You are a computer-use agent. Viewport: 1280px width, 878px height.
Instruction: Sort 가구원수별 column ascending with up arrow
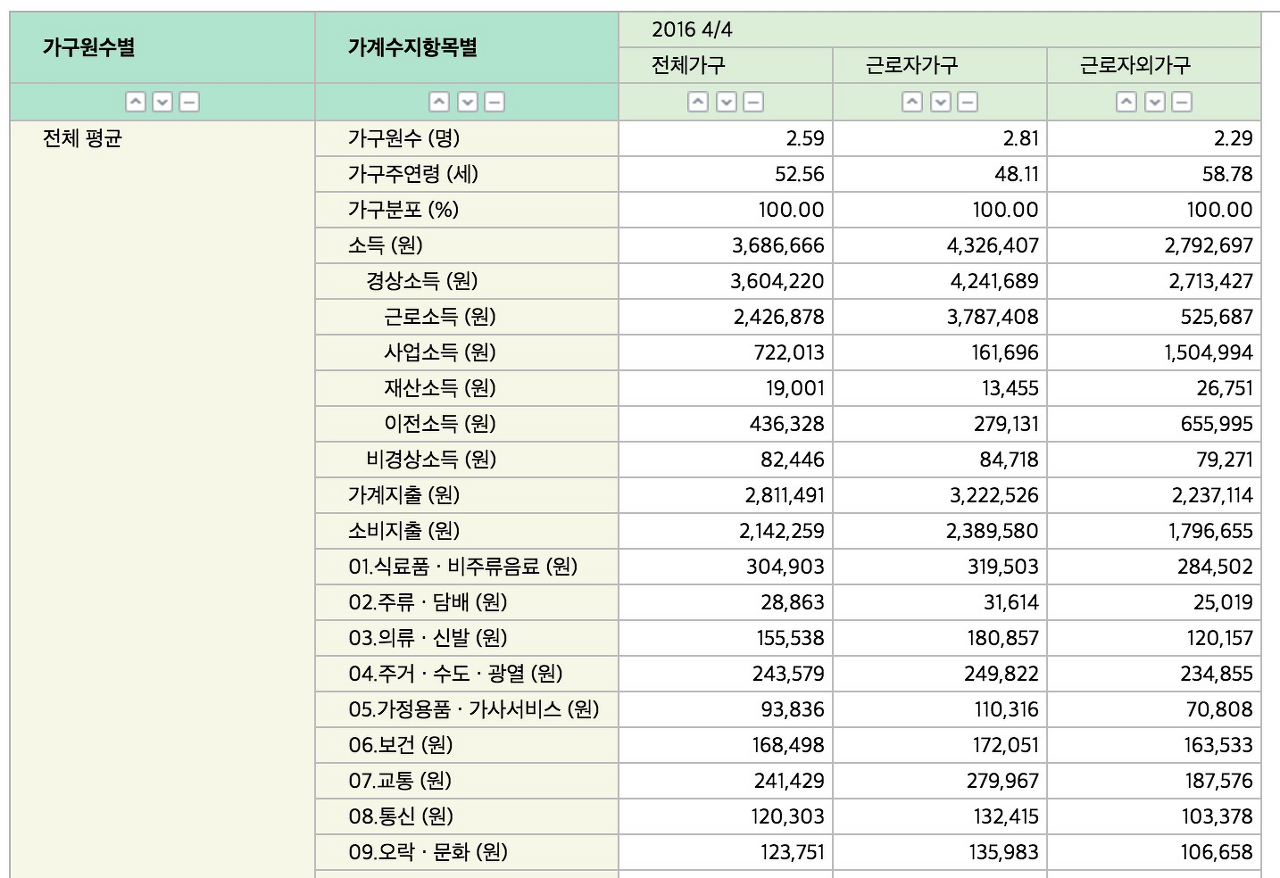[x=135, y=102]
